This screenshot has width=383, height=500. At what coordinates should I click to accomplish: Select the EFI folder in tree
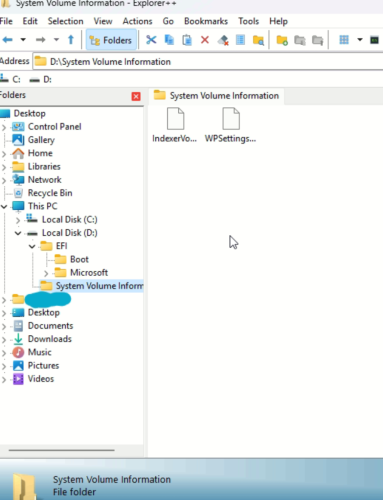click(61, 246)
